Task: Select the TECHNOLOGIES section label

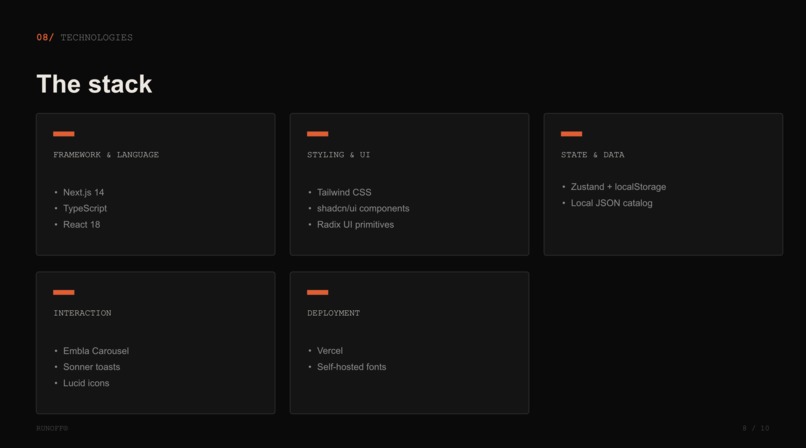Action: tap(97, 38)
